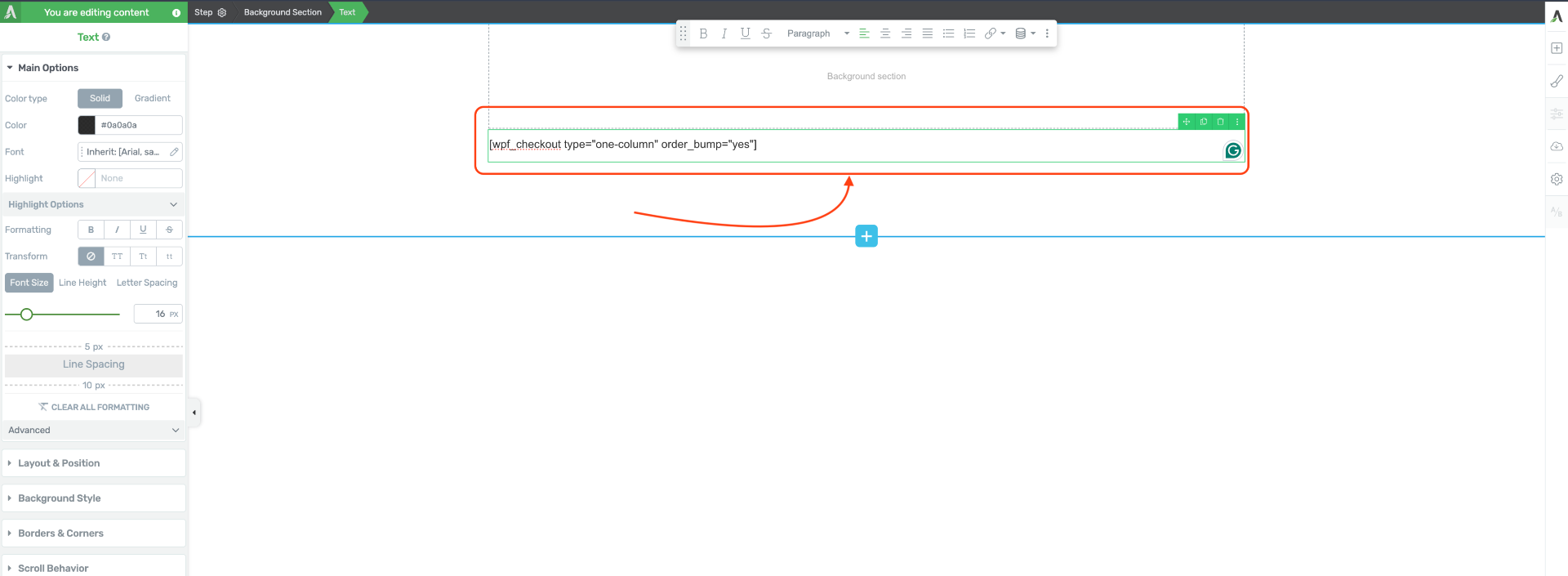Select the capitalize Tt transform
Image resolution: width=1568 pixels, height=576 pixels.
pos(143,257)
